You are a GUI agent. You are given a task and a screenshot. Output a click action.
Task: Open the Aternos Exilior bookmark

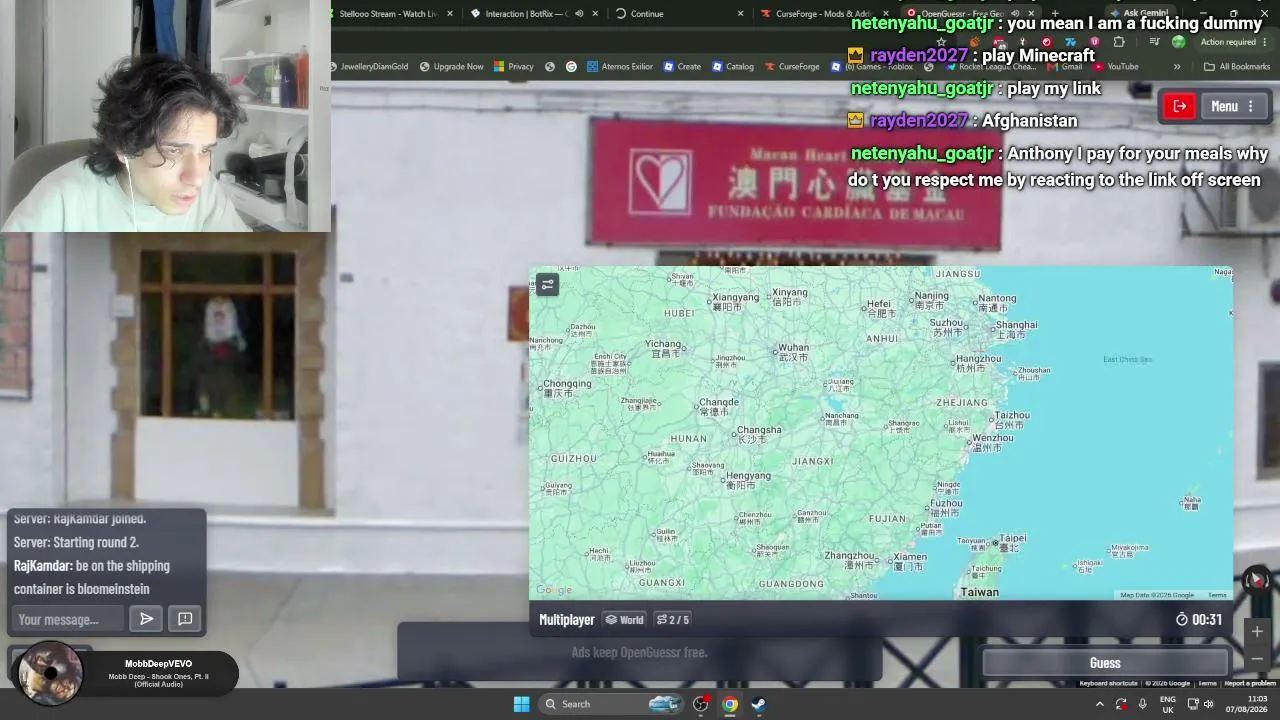[620, 67]
